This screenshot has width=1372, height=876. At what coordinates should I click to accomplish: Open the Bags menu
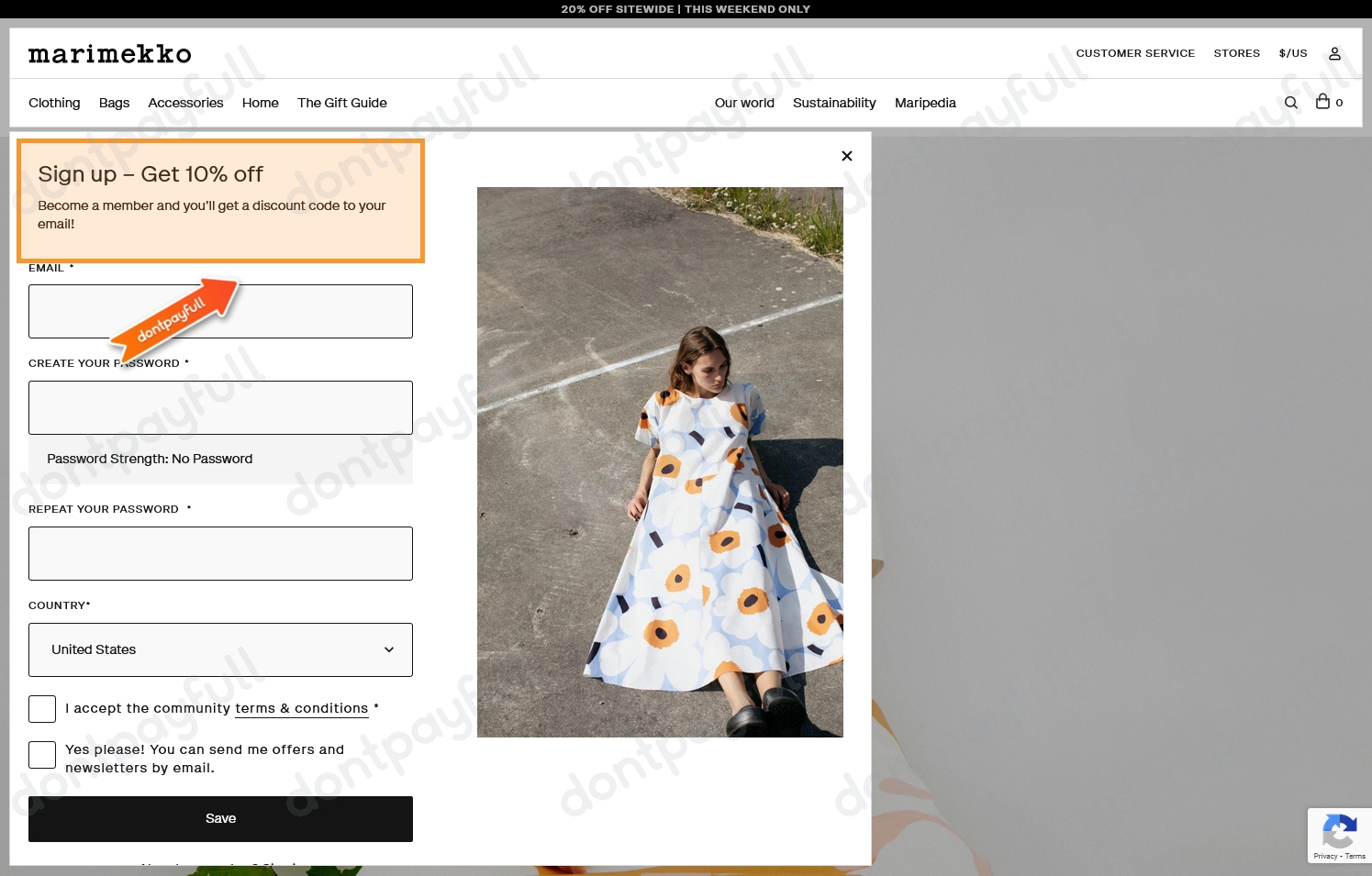(x=114, y=103)
